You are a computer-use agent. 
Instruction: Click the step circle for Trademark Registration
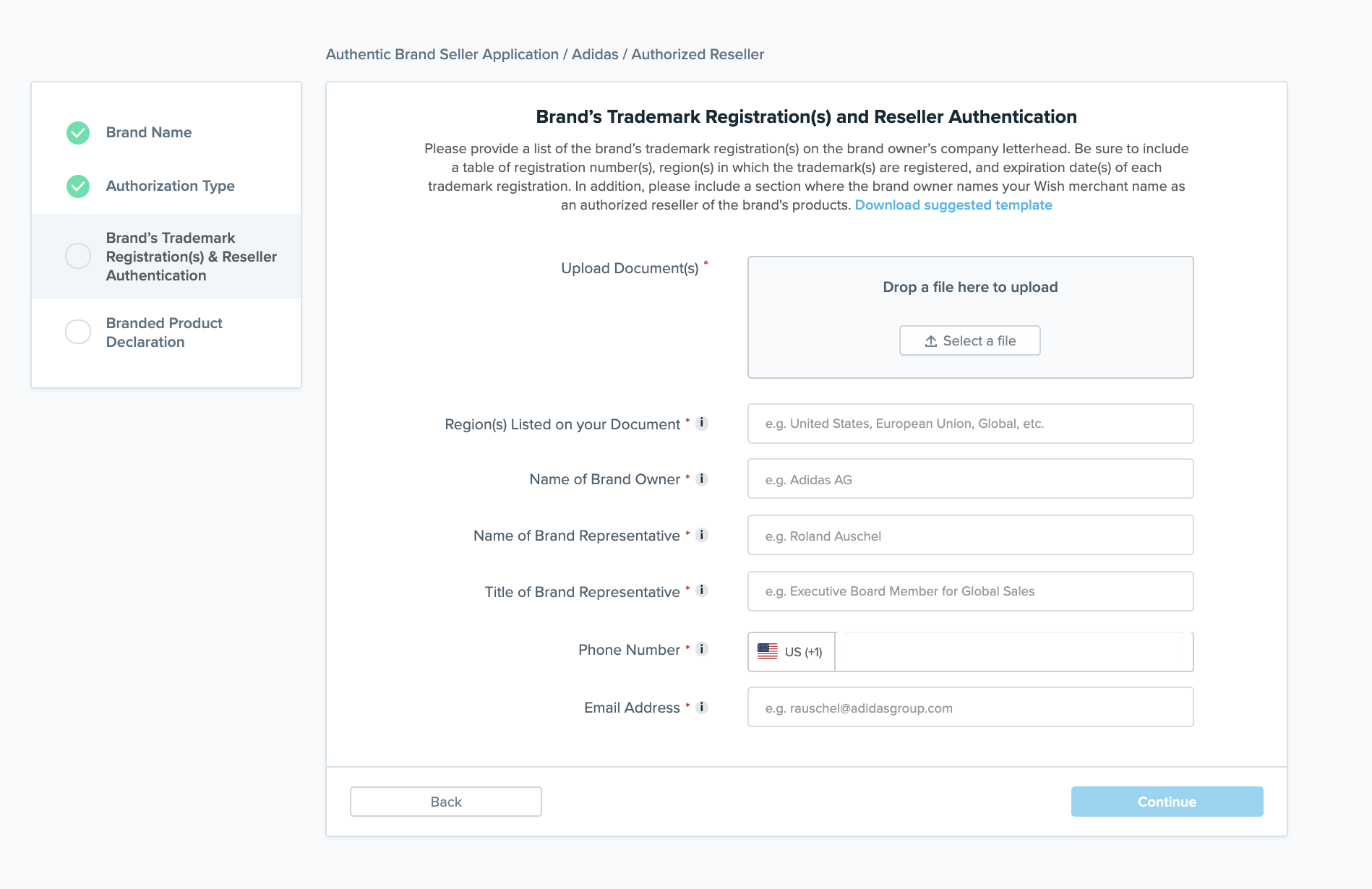point(77,256)
